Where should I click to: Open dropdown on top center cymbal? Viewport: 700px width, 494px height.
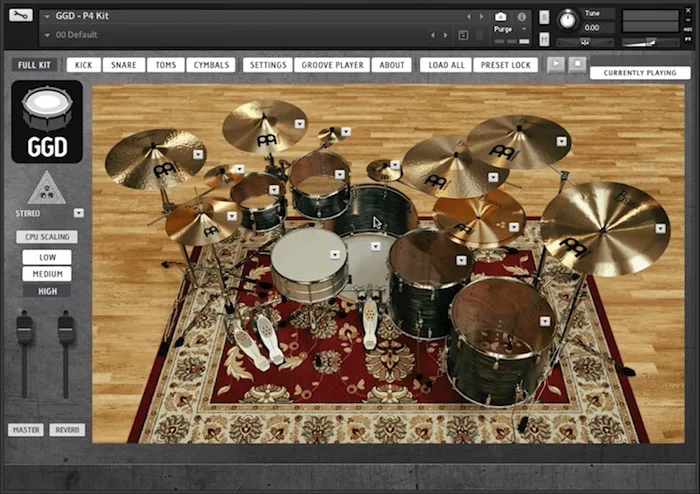coord(300,124)
